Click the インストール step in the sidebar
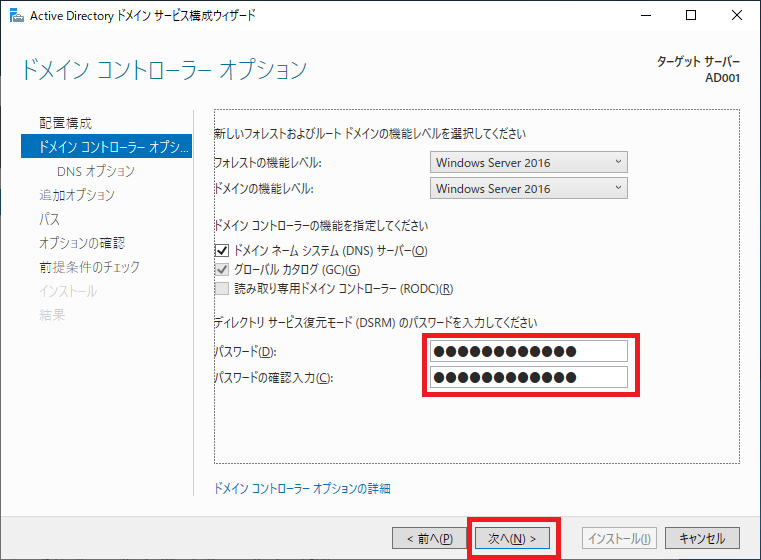 (68, 291)
